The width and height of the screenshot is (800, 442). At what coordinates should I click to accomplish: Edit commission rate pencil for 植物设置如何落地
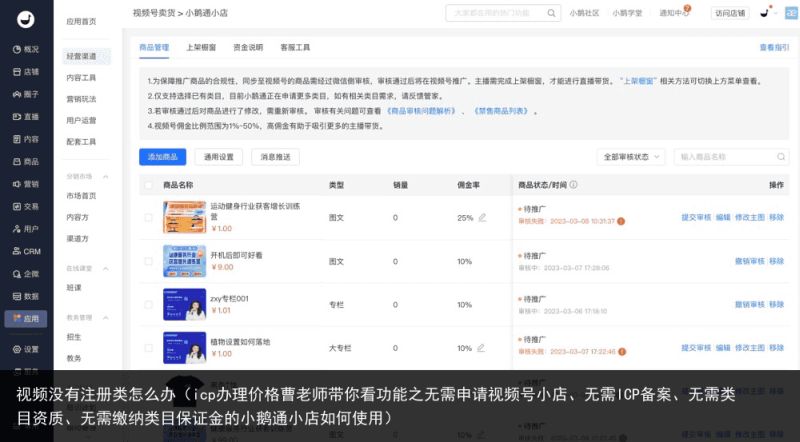[481, 348]
